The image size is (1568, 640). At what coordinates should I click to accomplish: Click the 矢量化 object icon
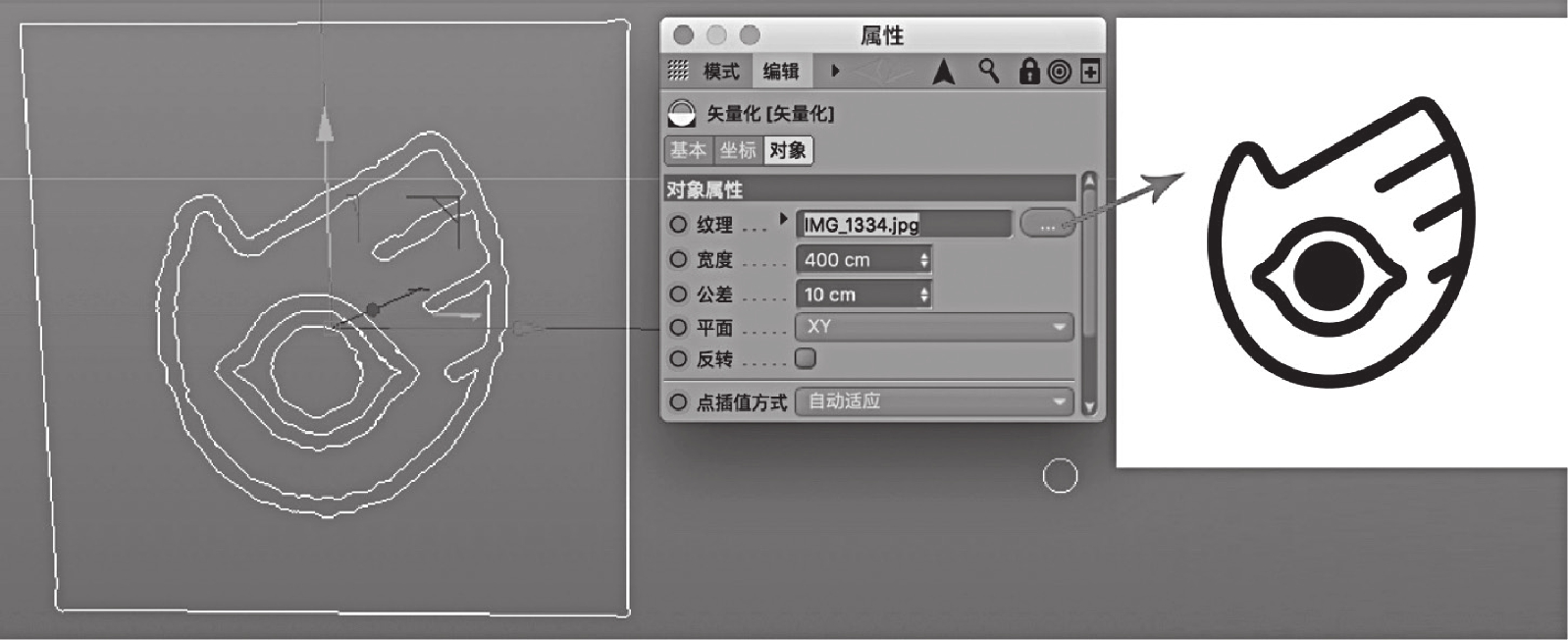click(x=681, y=114)
